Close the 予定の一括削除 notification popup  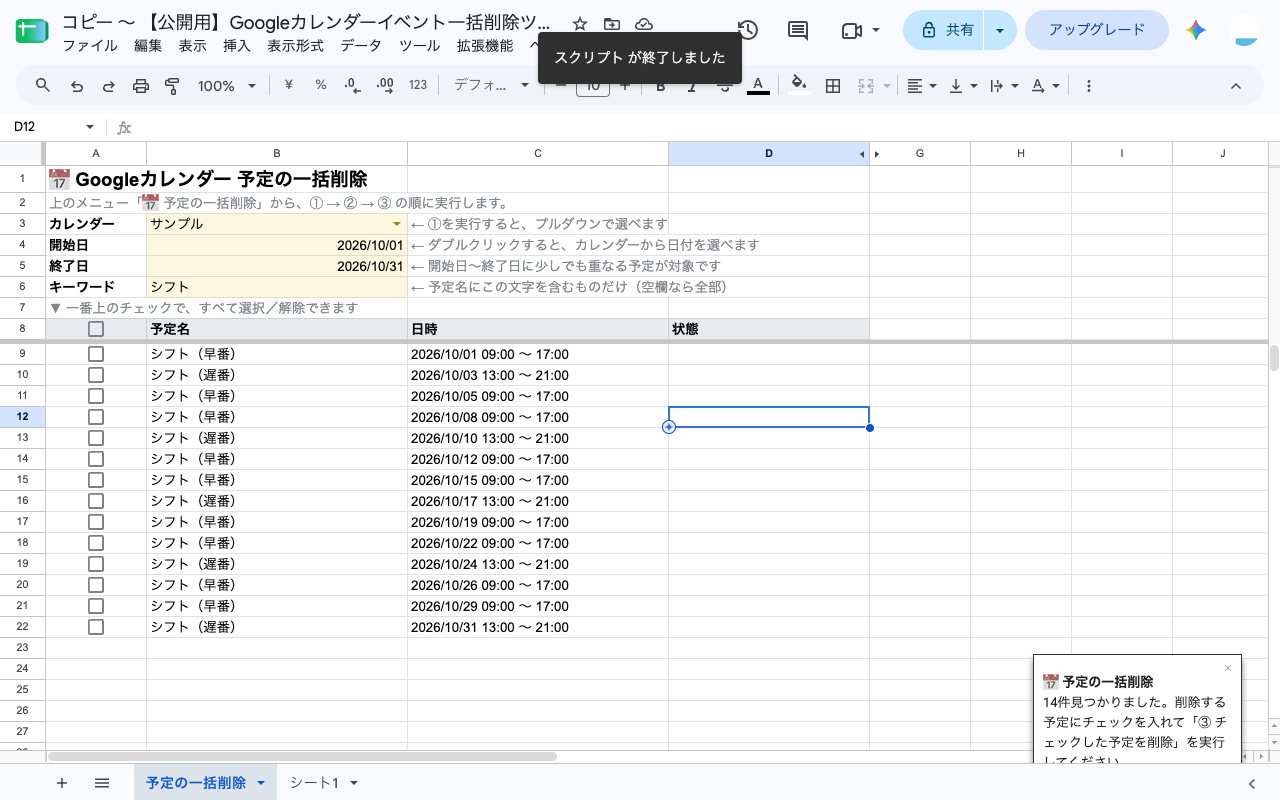pos(1228,668)
